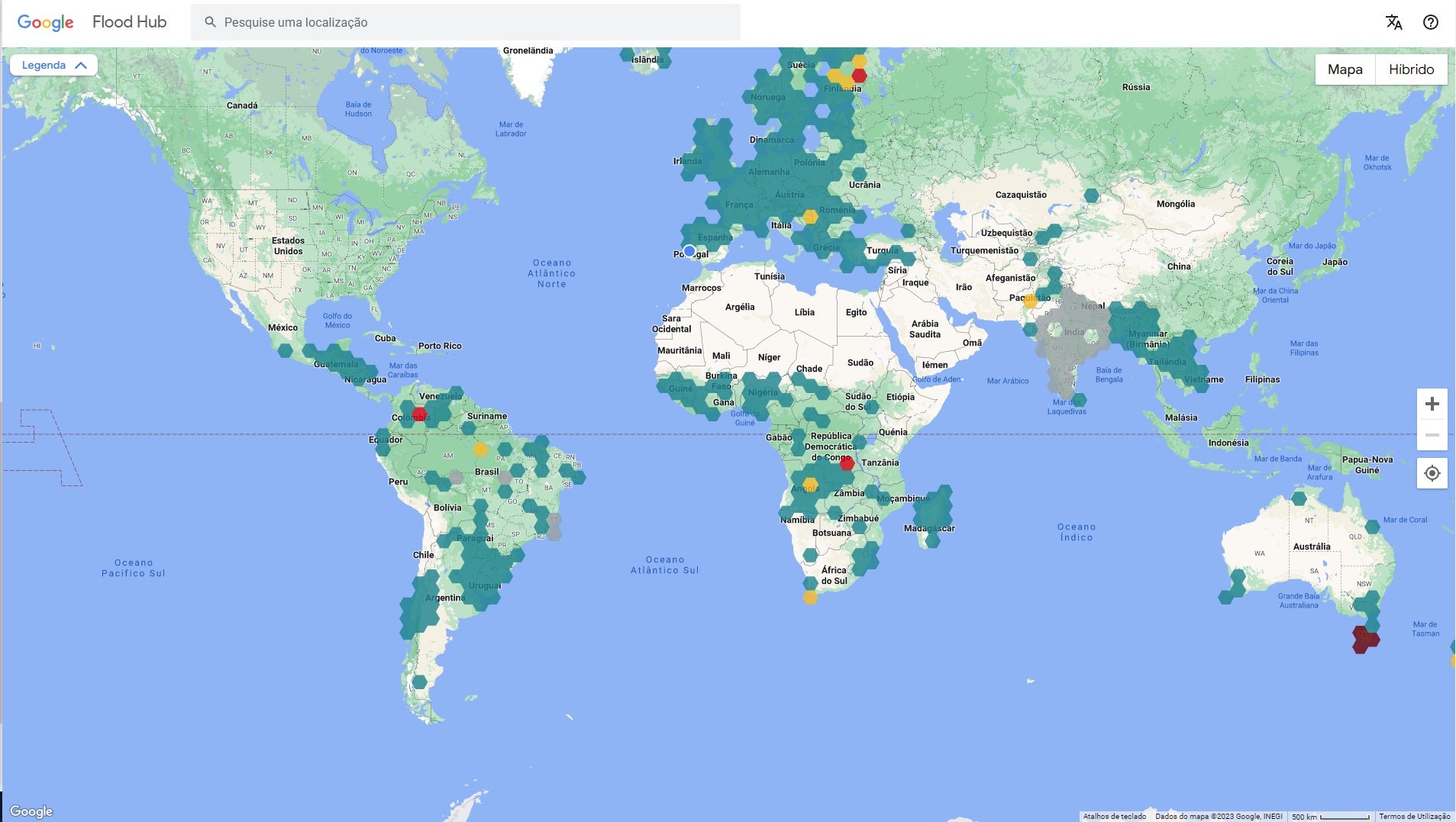Collapse the Legenda panel
Viewport: 1456px width, 822px height.
53,65
